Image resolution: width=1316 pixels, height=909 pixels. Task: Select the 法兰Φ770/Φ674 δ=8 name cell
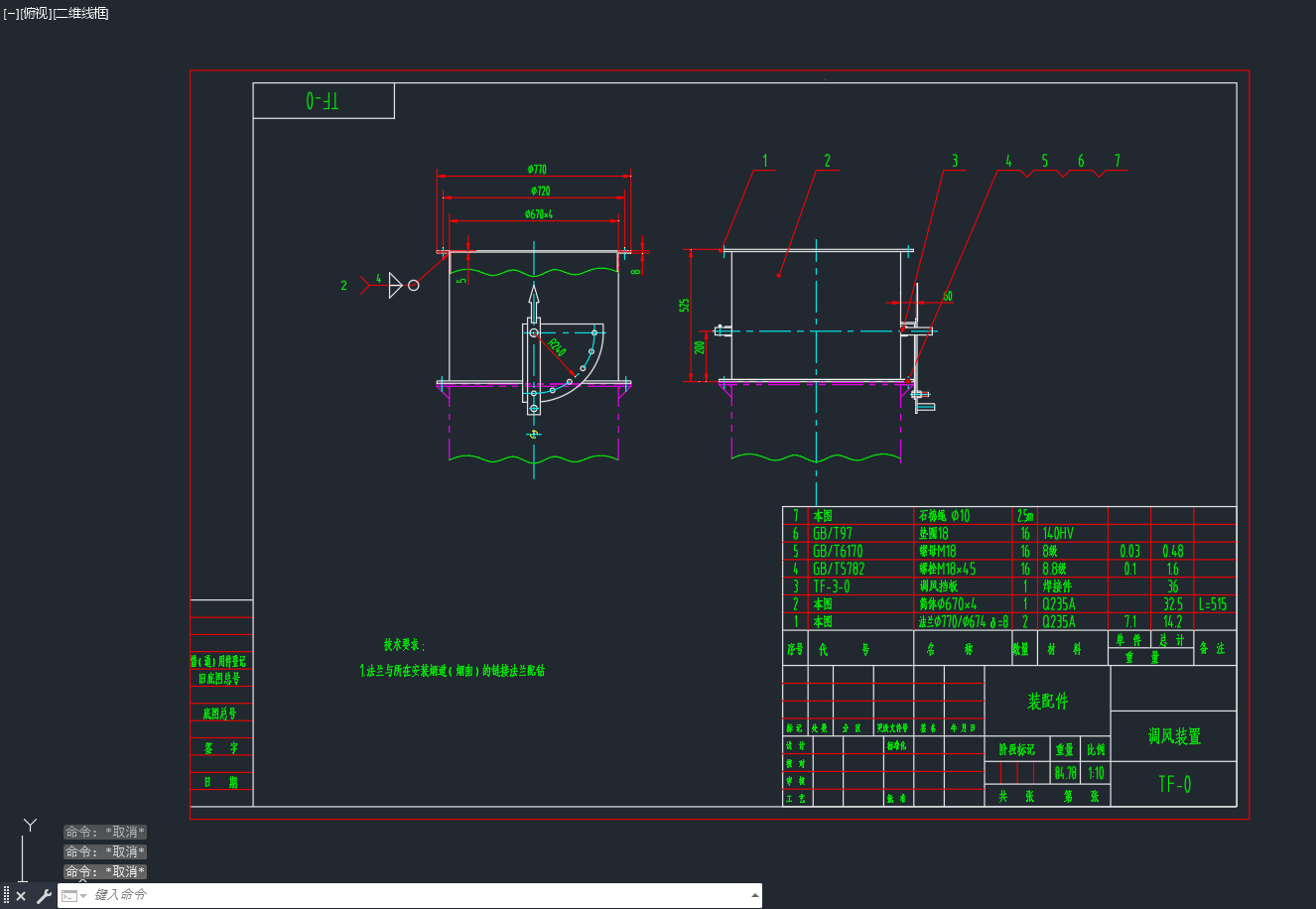coord(964,621)
